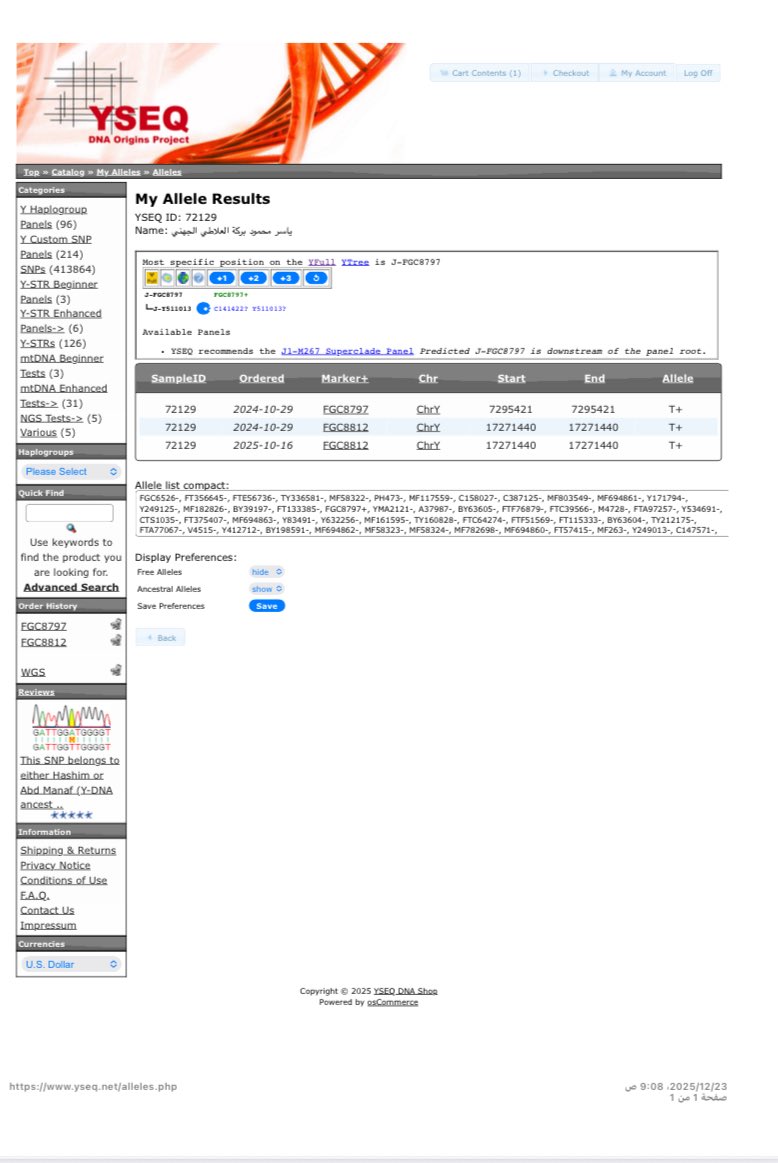Open mtDNA Enhanced Tests category
The image size is (778, 1163).
63,395
